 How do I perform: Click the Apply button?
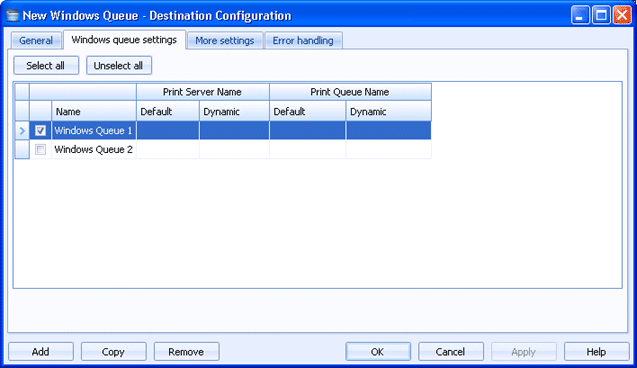(524, 351)
